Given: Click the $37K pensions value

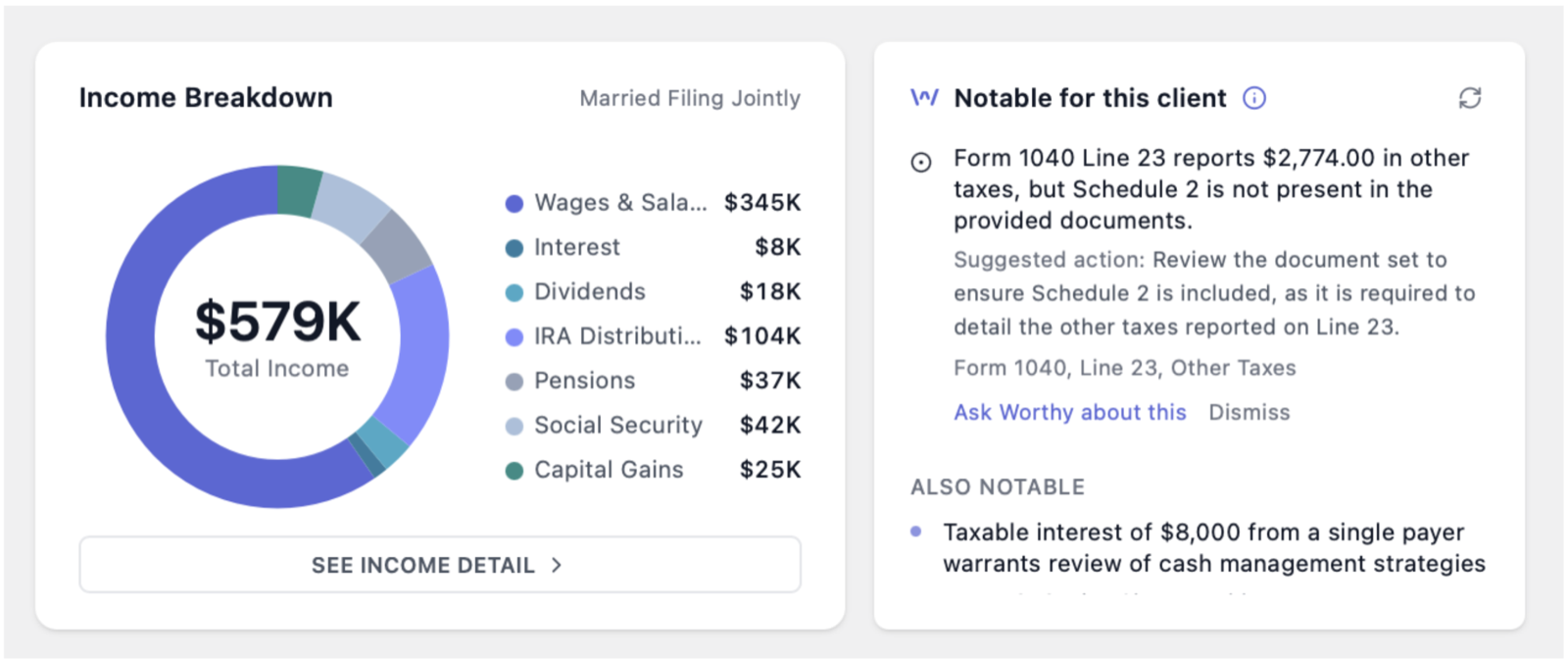Looking at the screenshot, I should pos(770,381).
